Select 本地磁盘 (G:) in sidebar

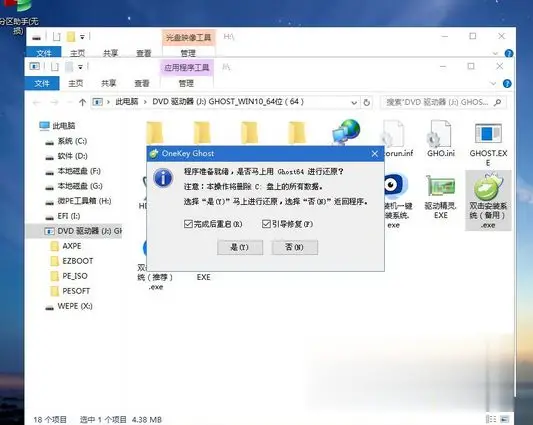click(x=74, y=186)
